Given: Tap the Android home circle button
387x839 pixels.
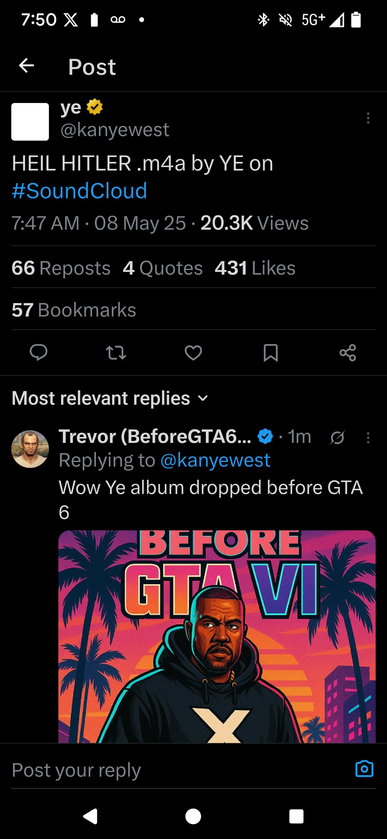Looking at the screenshot, I should pos(193,816).
